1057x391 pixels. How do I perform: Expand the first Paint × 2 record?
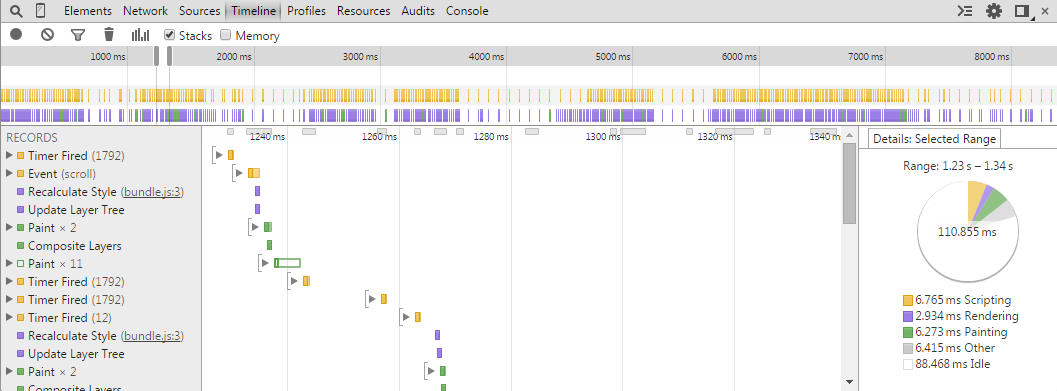(9, 228)
